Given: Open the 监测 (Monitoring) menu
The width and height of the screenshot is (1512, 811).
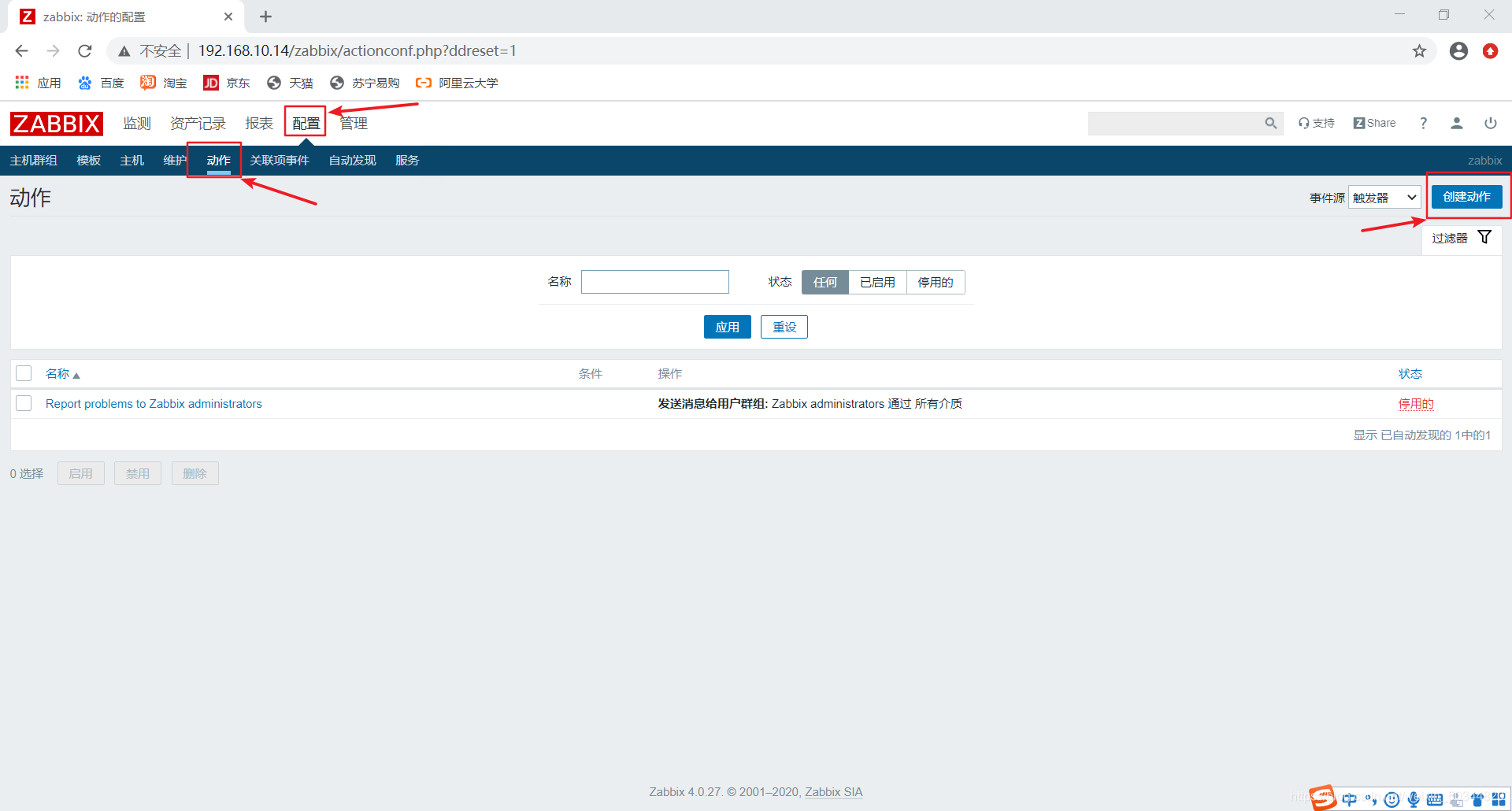Looking at the screenshot, I should click(x=137, y=124).
